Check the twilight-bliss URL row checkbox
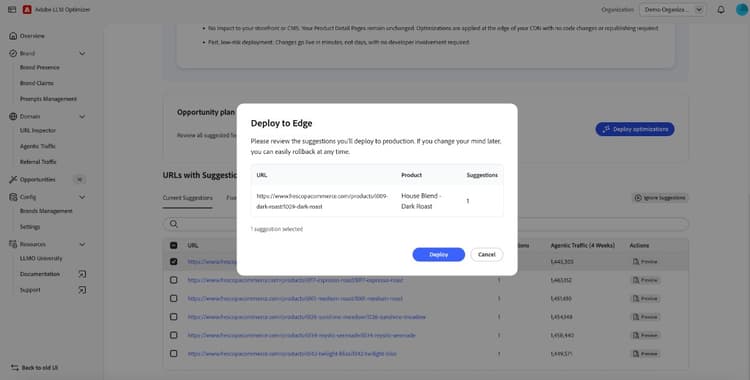The height and width of the screenshot is (380, 750). [x=174, y=353]
